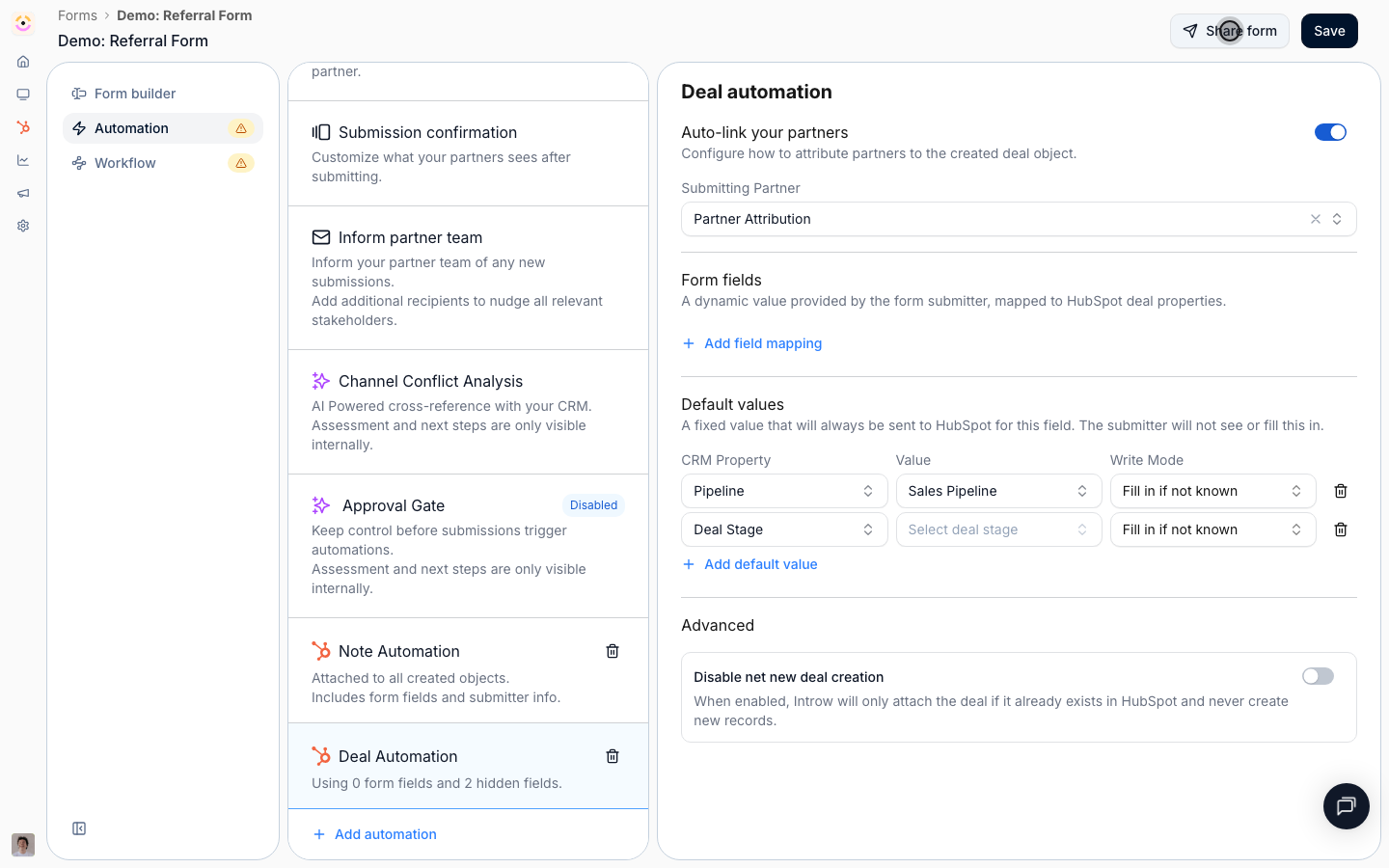This screenshot has width=1389, height=868.
Task: Open the megaphone icon in sidebar
Action: (x=23, y=193)
